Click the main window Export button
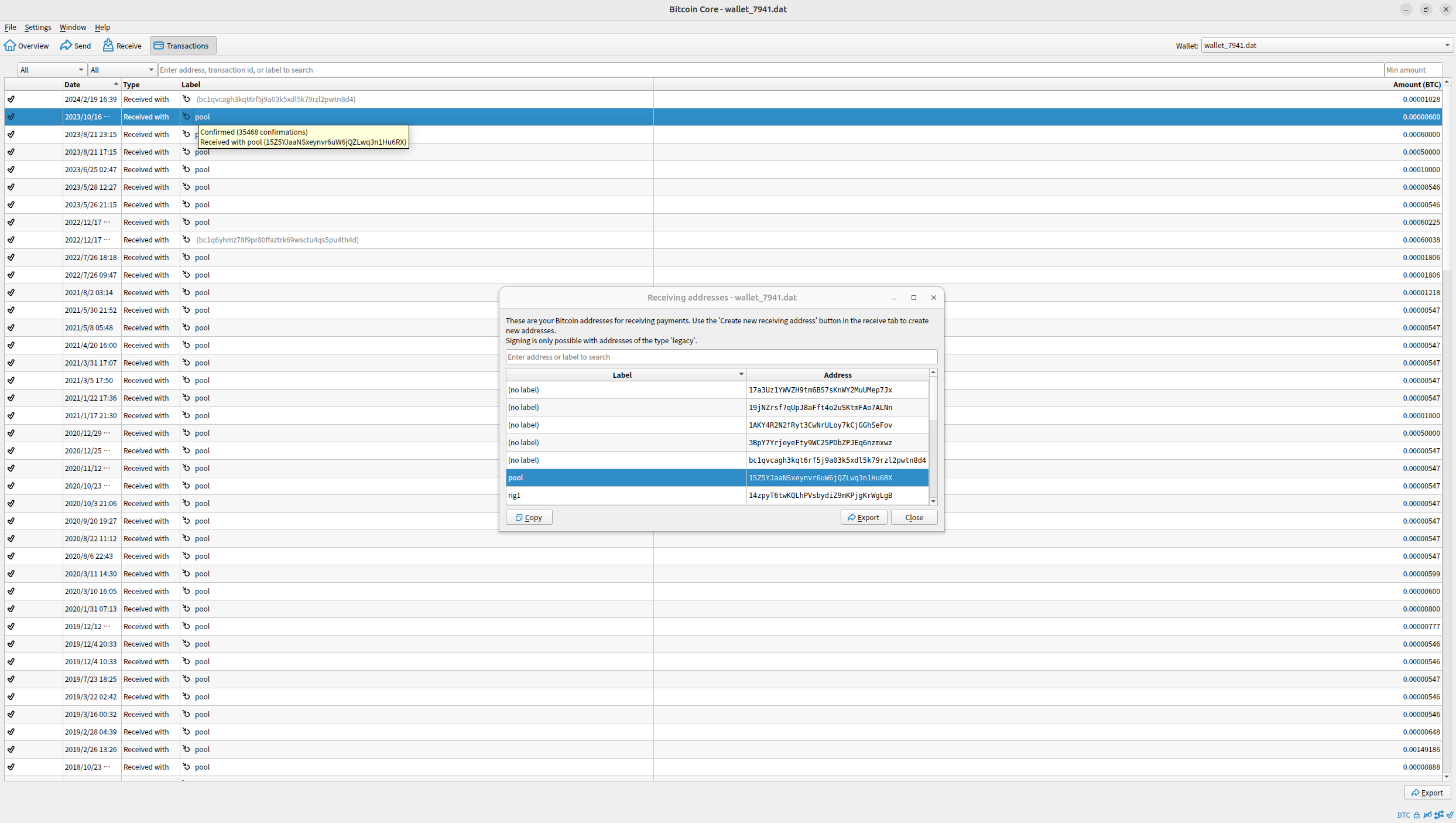1456x823 pixels. (1427, 793)
